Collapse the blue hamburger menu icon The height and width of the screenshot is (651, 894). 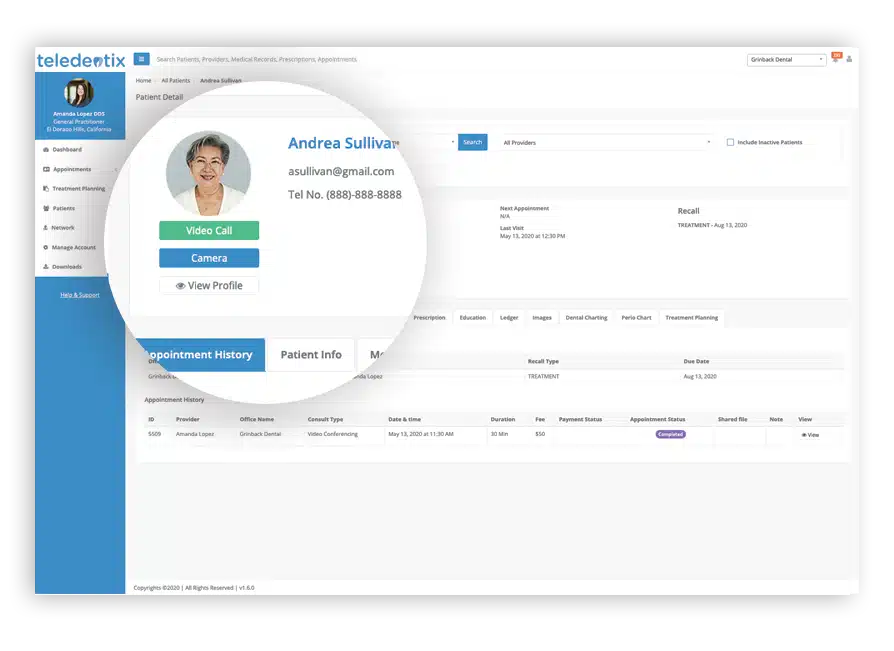coord(141,58)
